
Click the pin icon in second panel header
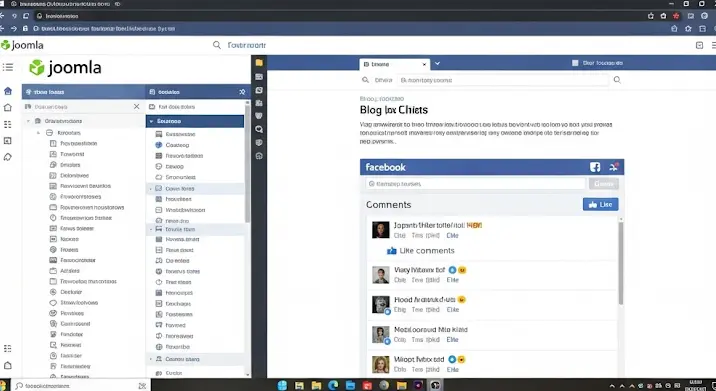pos(242,92)
